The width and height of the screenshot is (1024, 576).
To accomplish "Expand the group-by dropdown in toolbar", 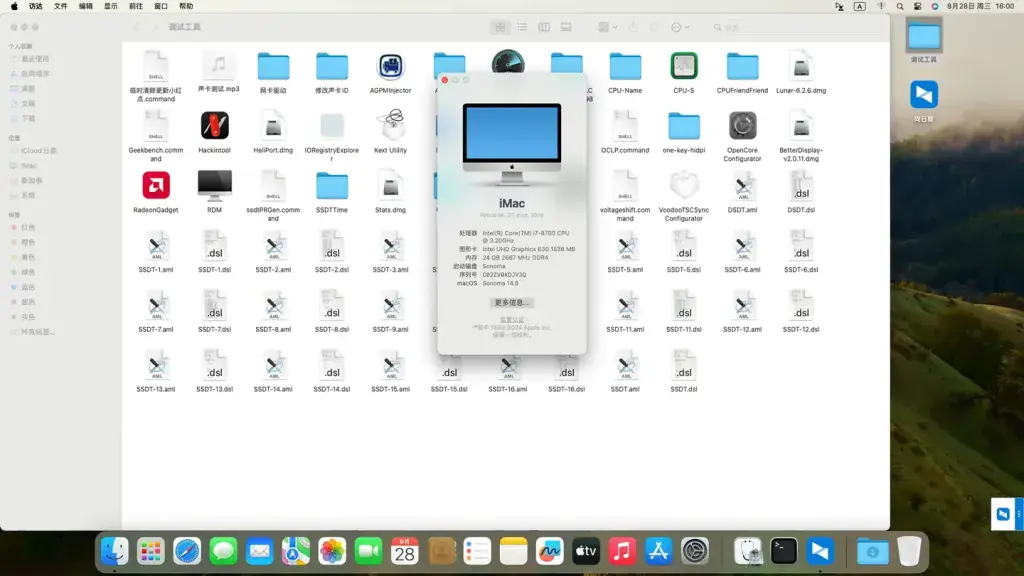I will tap(607, 27).
